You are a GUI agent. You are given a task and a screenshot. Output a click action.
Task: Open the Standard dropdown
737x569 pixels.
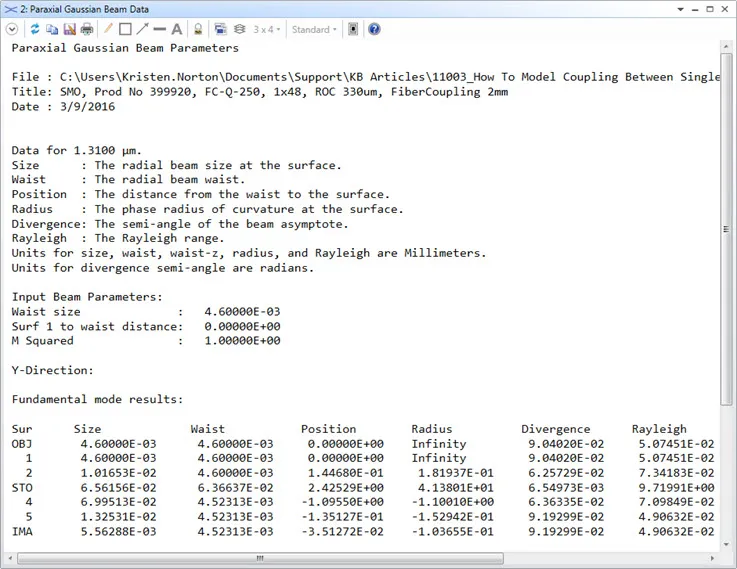[314, 30]
